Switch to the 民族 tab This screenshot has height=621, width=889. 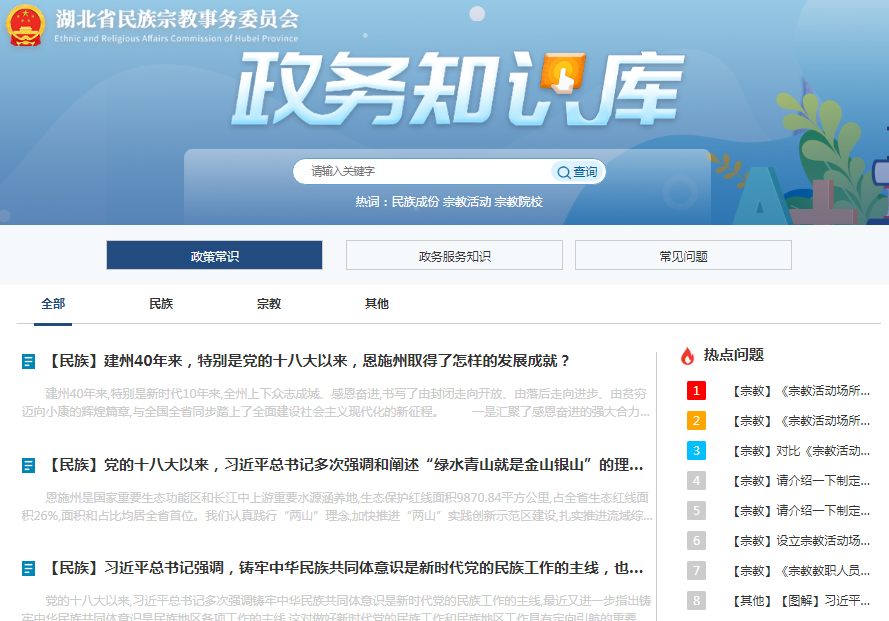click(x=161, y=304)
